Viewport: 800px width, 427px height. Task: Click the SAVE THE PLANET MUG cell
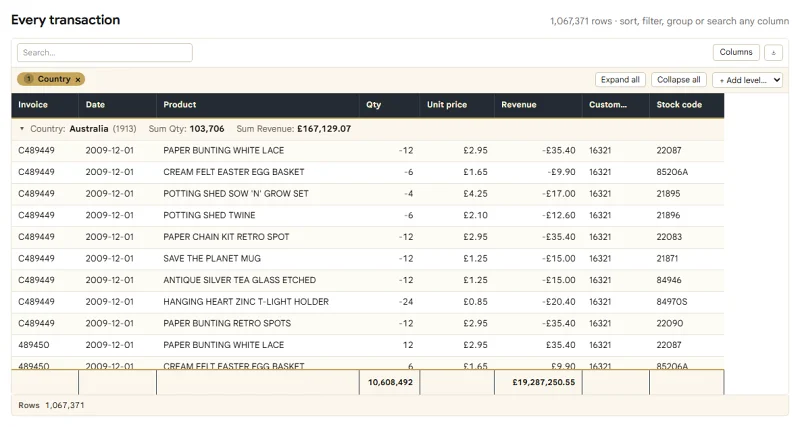tap(258, 259)
